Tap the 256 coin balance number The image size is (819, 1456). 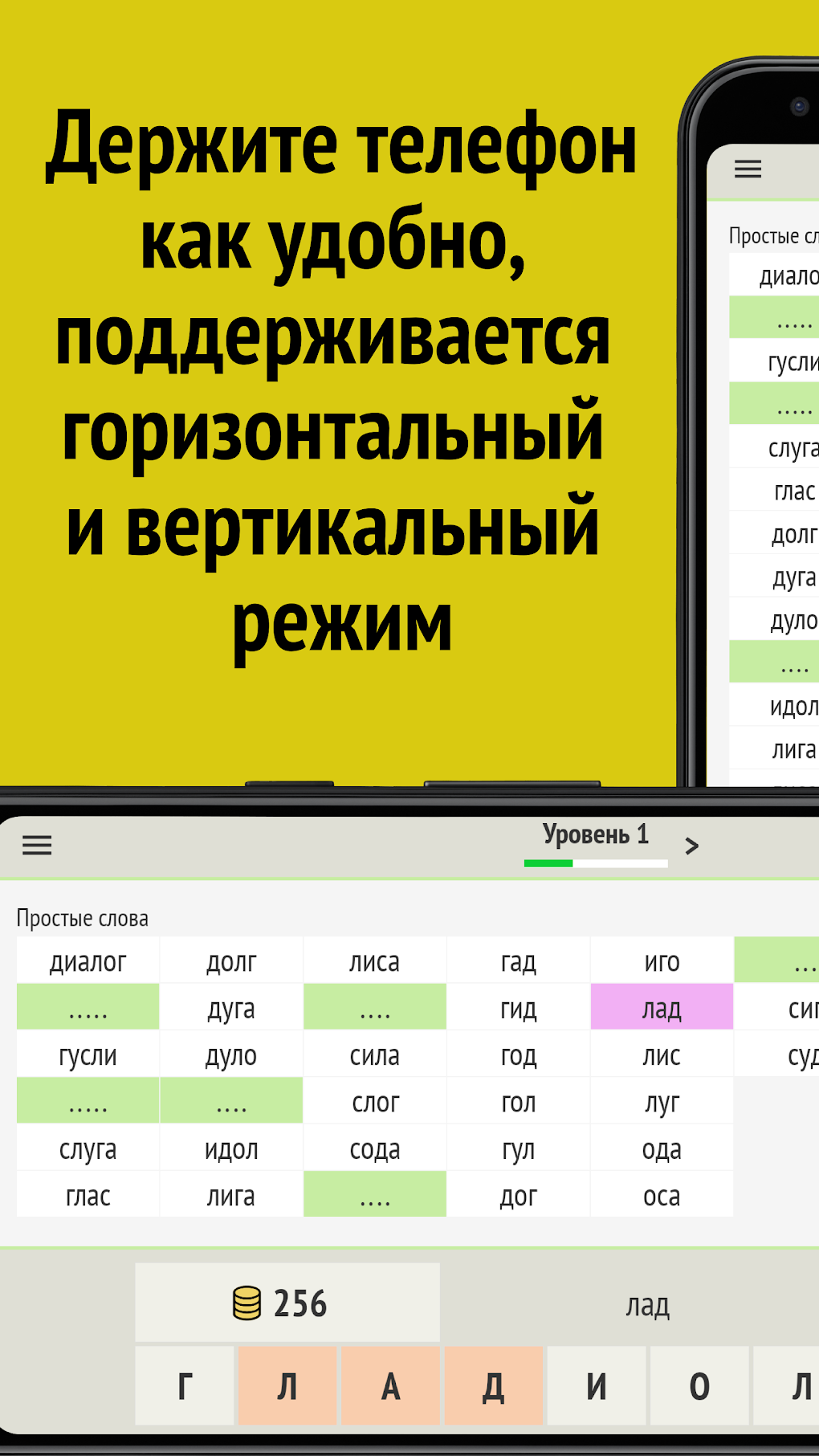(x=300, y=1303)
